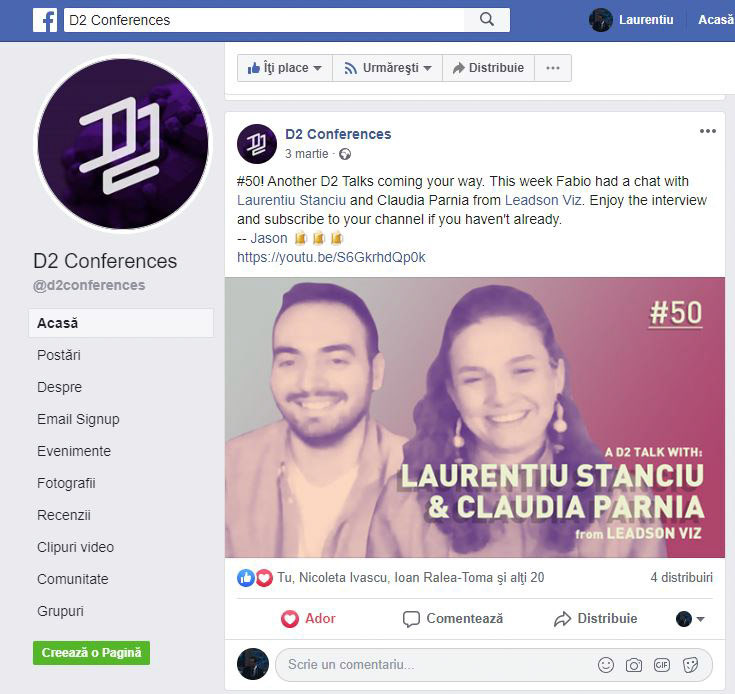The width and height of the screenshot is (735, 694).
Task: Go to Evenimente in the page menu
Action: 74,451
